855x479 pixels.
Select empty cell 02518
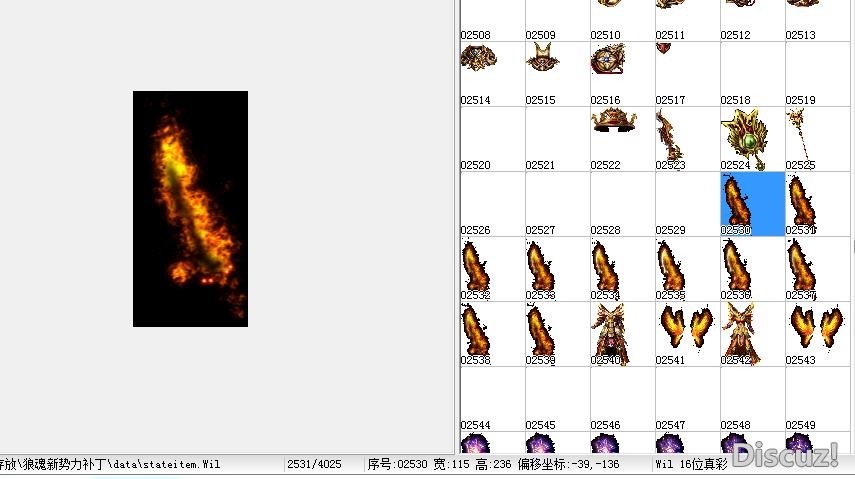click(x=752, y=74)
